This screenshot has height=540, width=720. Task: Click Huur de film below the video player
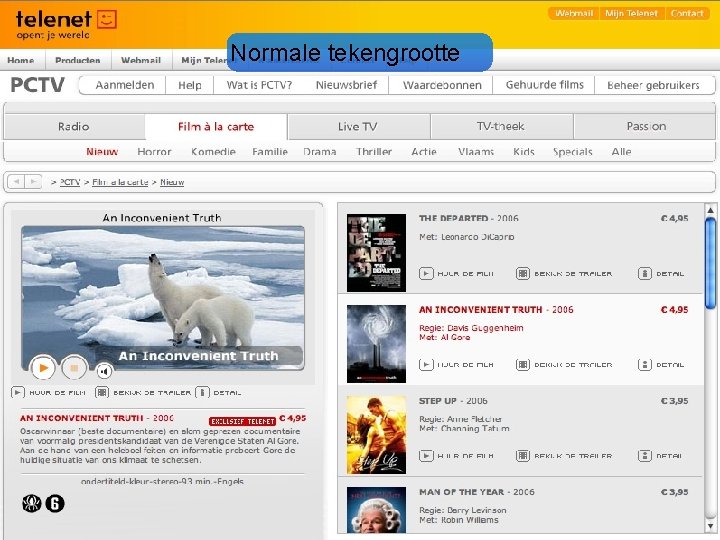tap(49, 393)
